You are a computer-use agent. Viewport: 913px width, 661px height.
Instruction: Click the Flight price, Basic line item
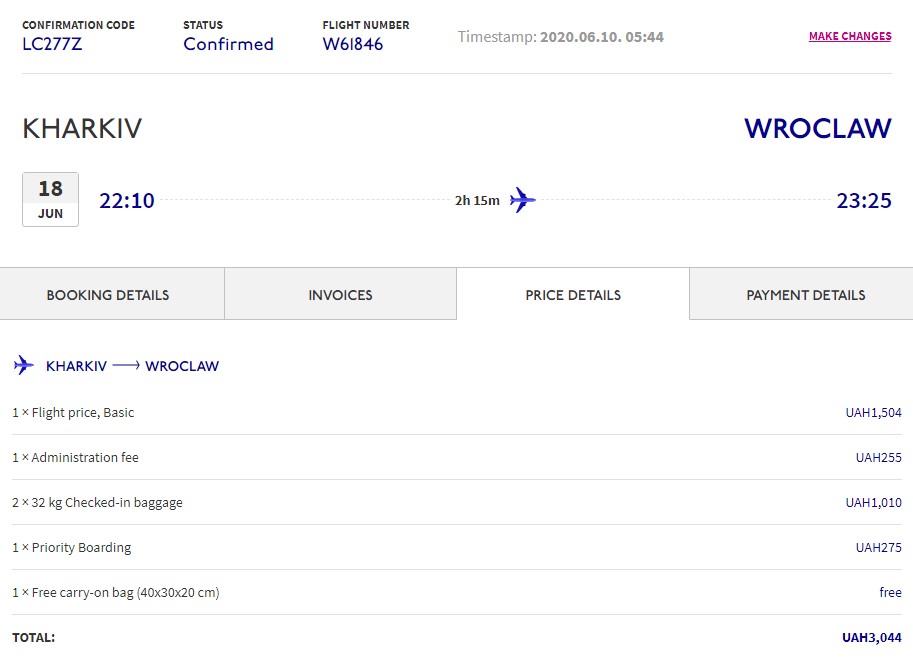pos(73,413)
